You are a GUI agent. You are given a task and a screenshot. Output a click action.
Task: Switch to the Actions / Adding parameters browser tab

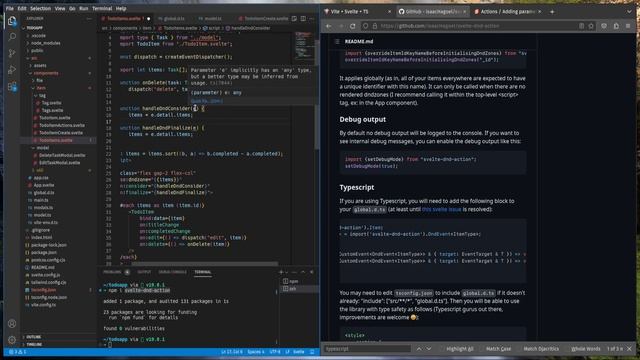[x=508, y=11]
